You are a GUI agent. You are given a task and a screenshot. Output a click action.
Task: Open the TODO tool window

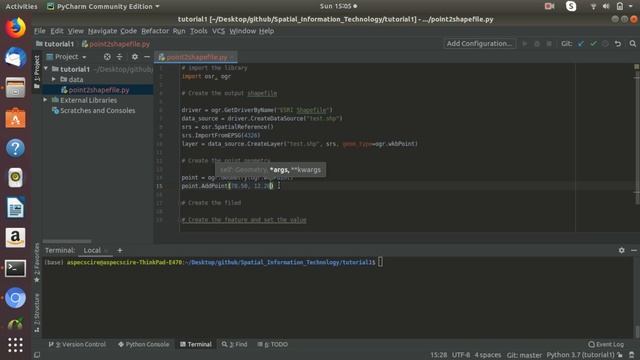pyautogui.click(x=273, y=344)
